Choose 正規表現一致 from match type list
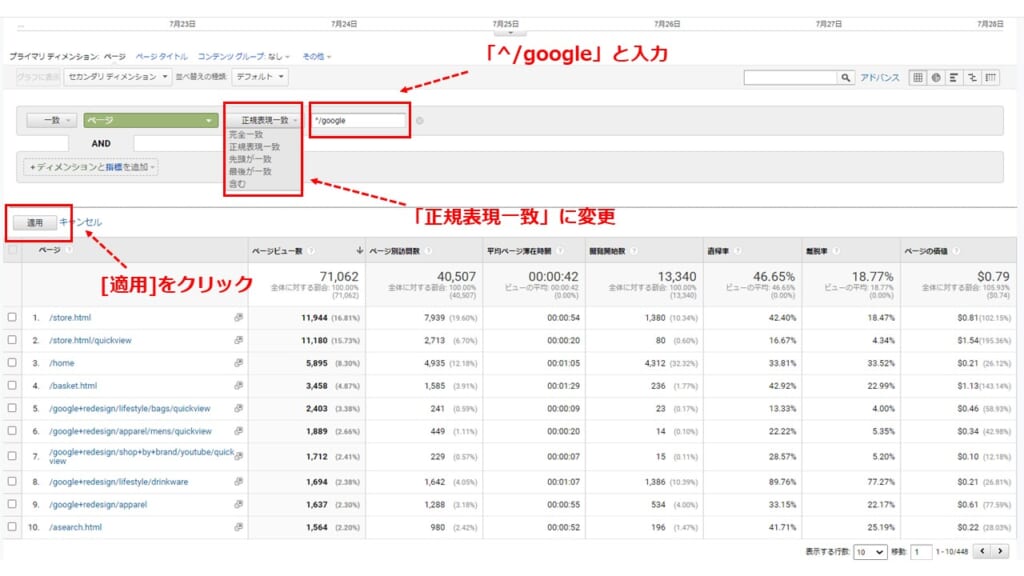This screenshot has height=576, width=1024. click(x=254, y=147)
